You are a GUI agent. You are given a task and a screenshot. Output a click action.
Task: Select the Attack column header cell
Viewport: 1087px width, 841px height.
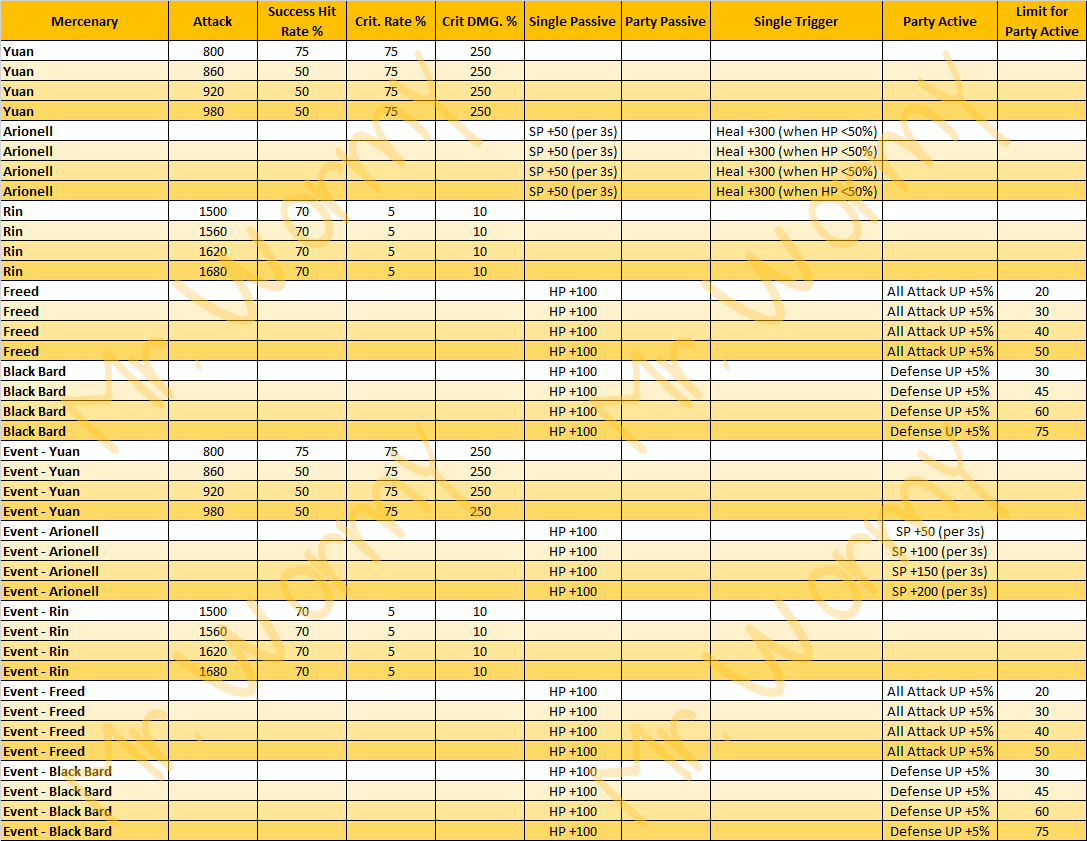pos(213,21)
